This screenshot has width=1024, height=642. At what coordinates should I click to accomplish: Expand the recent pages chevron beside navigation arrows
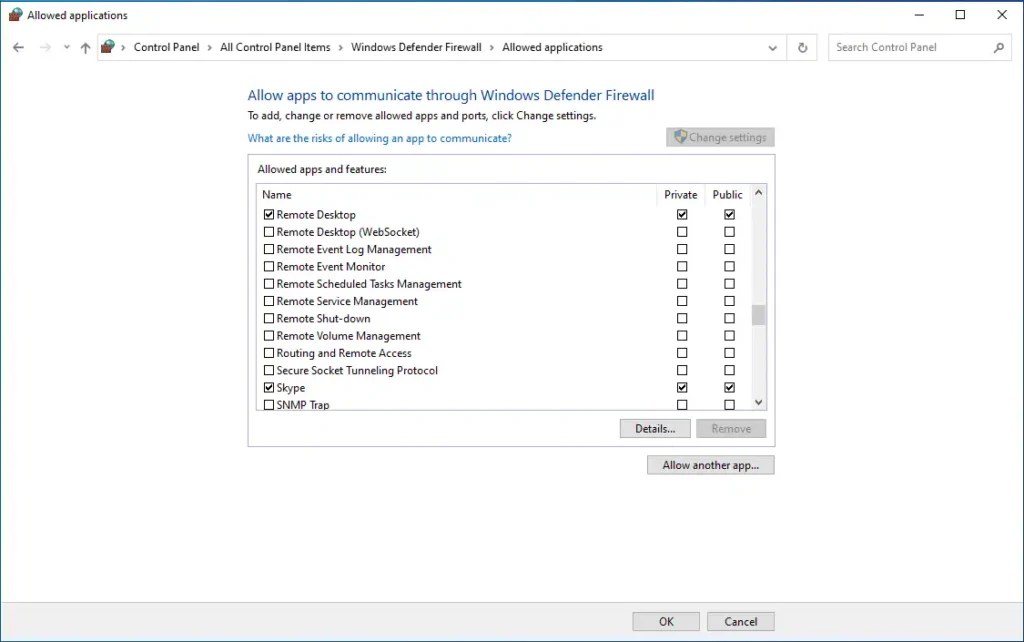[66, 47]
